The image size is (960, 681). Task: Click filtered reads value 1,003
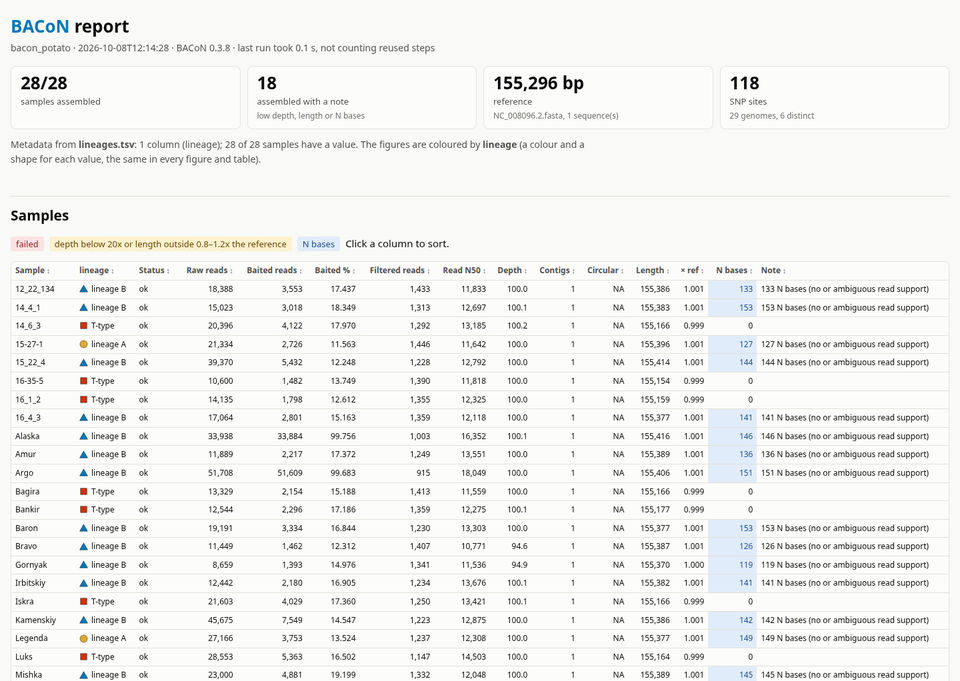coord(420,436)
